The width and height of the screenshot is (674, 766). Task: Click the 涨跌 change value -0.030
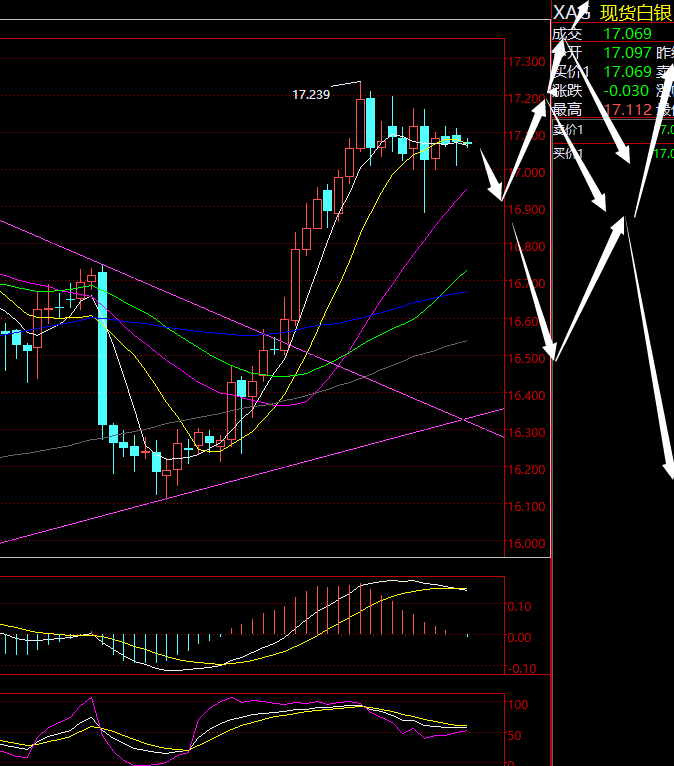[626, 91]
